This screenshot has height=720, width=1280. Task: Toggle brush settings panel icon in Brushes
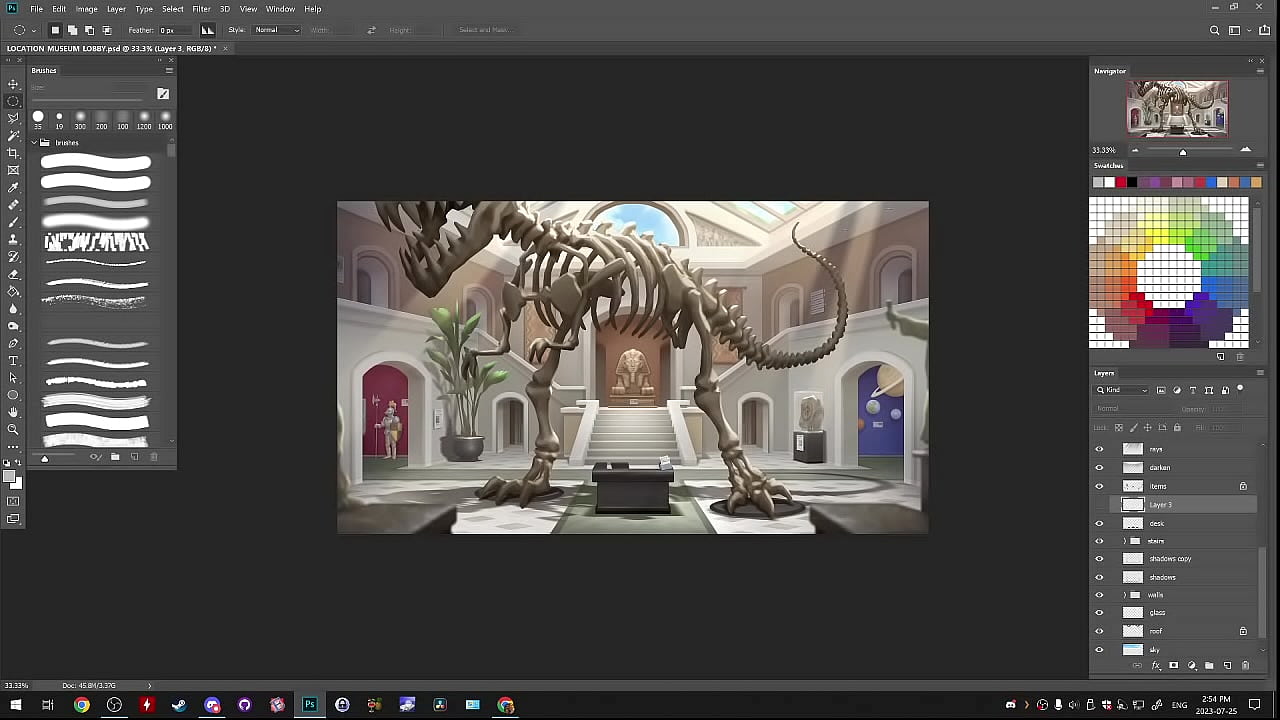163,94
